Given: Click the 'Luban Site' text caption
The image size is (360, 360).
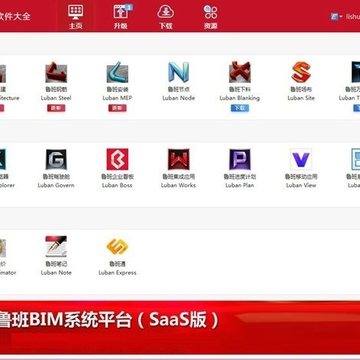Looking at the screenshot, I should 301,98.
